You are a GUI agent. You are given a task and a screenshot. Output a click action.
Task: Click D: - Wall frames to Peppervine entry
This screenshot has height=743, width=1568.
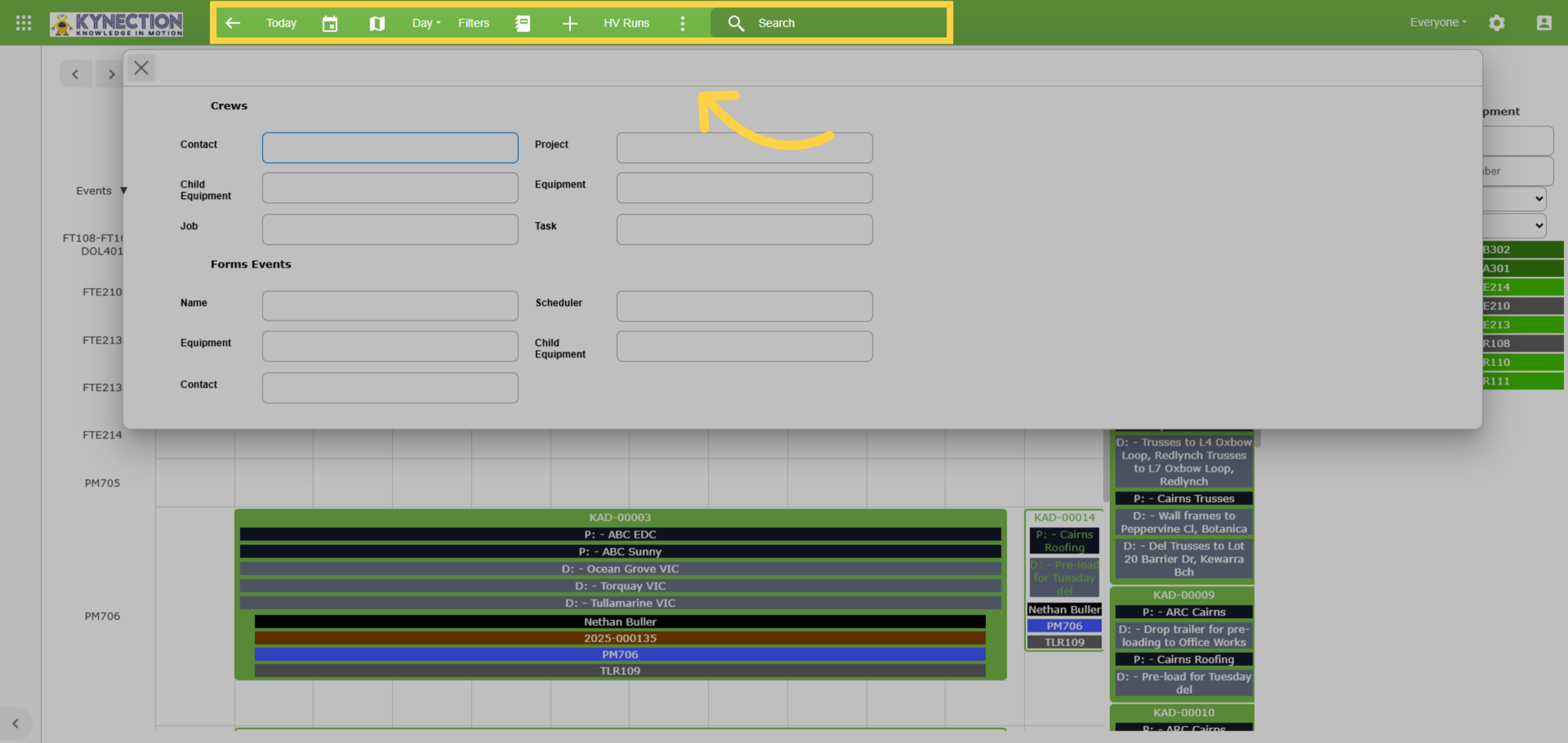click(x=1183, y=522)
